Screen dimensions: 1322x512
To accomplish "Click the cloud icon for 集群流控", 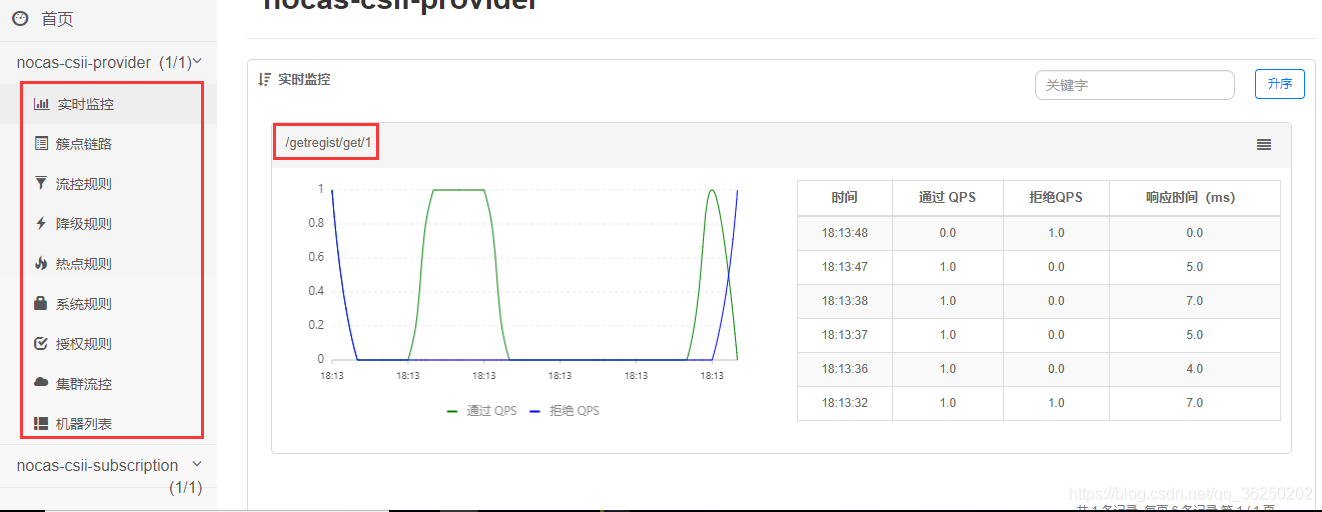I will [x=41, y=382].
